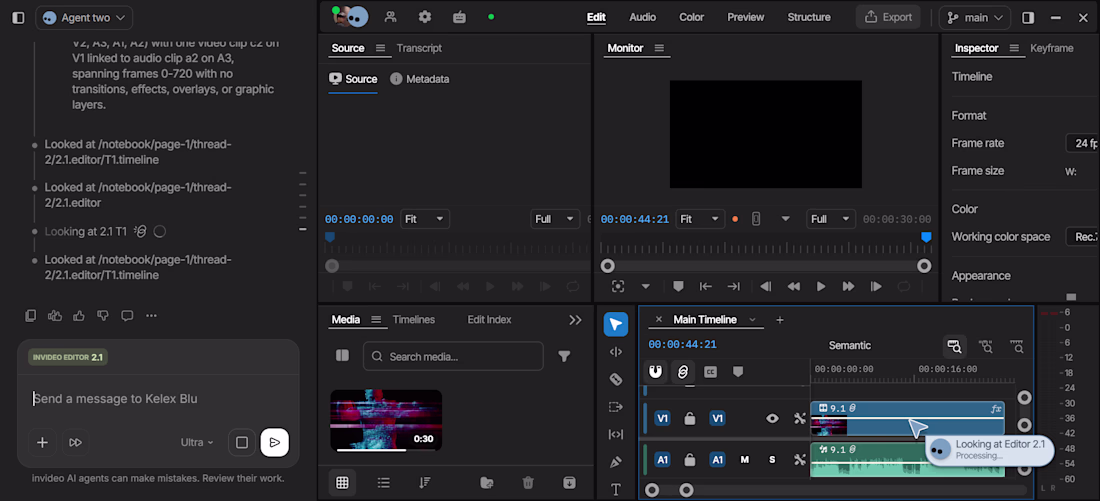
Task: Delete media with trash icon
Action: [x=528, y=482]
